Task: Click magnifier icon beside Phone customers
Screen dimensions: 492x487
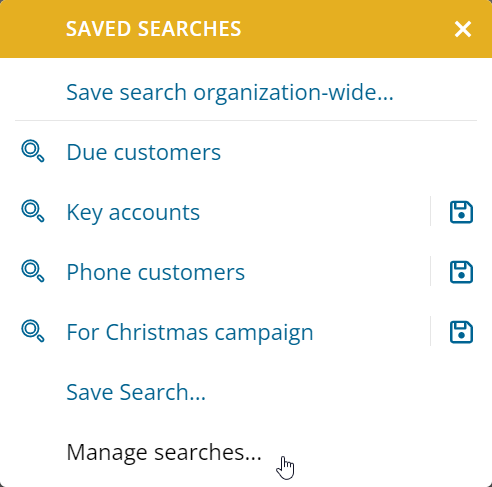Action: pyautogui.click(x=33, y=271)
